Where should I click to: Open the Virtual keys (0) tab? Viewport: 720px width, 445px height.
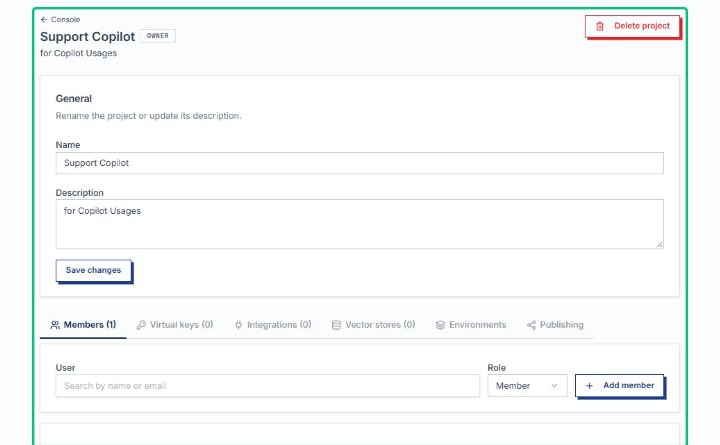pyautogui.click(x=175, y=325)
